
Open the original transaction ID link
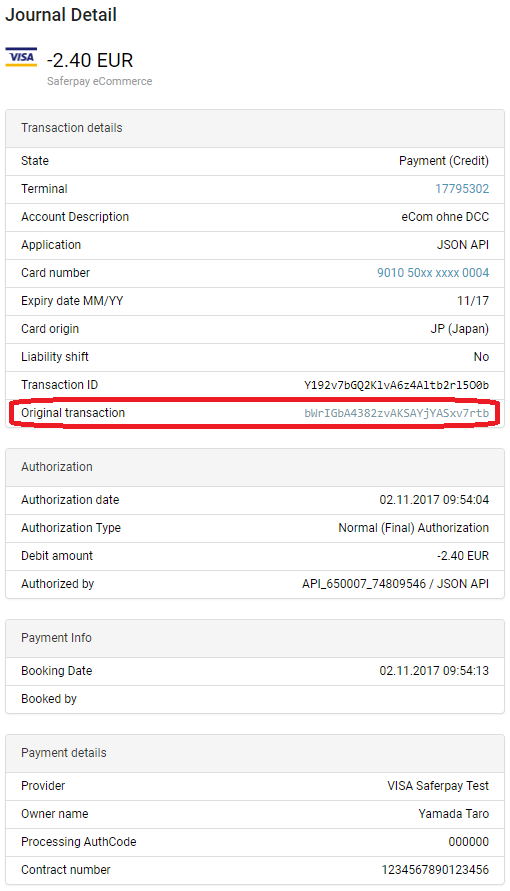tap(396, 413)
